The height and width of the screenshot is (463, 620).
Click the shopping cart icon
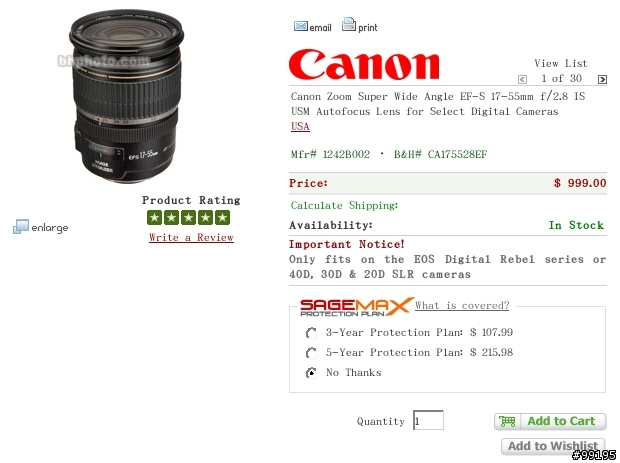507,421
